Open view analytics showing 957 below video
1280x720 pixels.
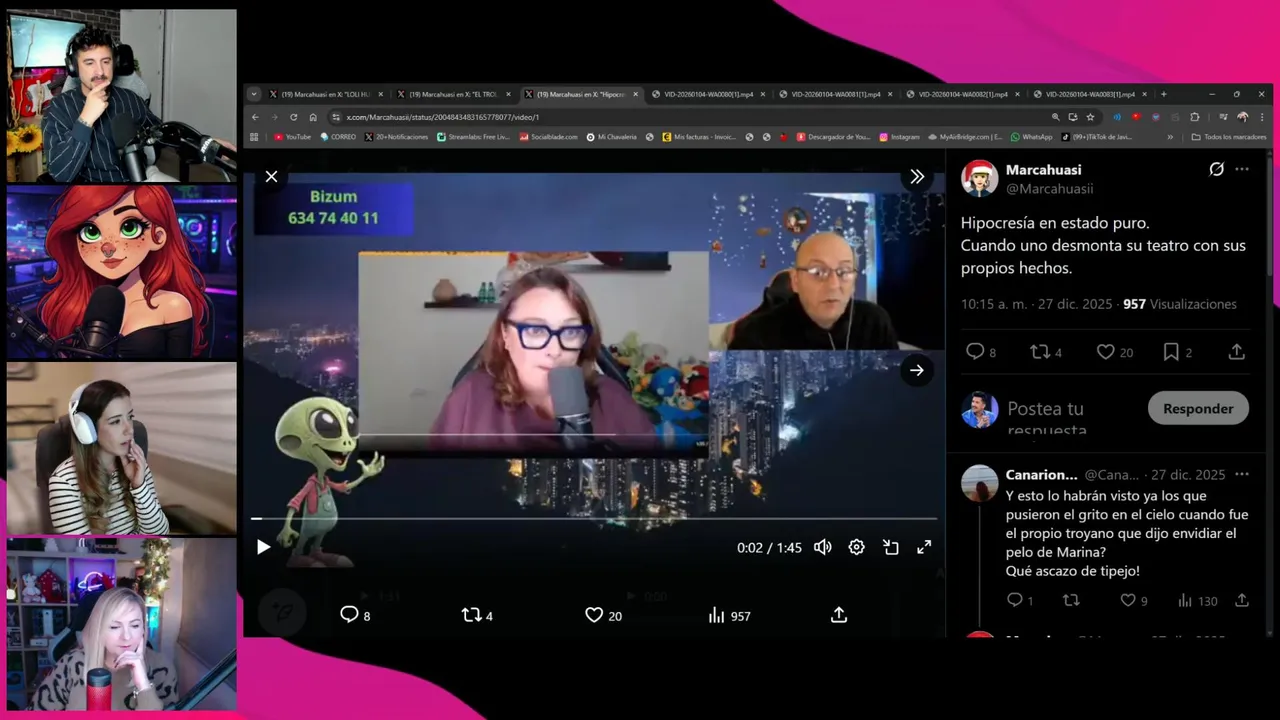pyautogui.click(x=729, y=615)
